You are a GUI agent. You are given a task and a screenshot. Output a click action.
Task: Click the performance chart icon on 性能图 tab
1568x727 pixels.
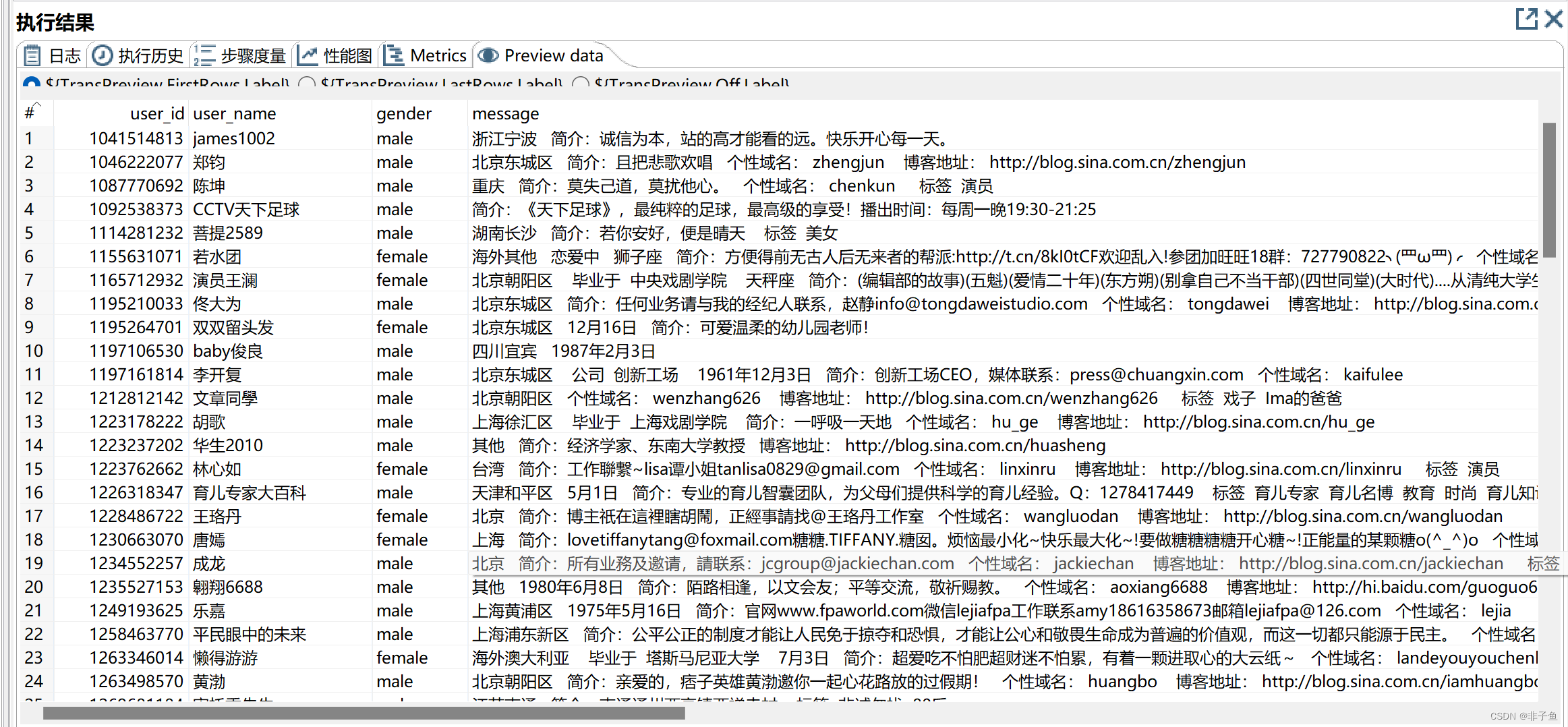click(308, 55)
